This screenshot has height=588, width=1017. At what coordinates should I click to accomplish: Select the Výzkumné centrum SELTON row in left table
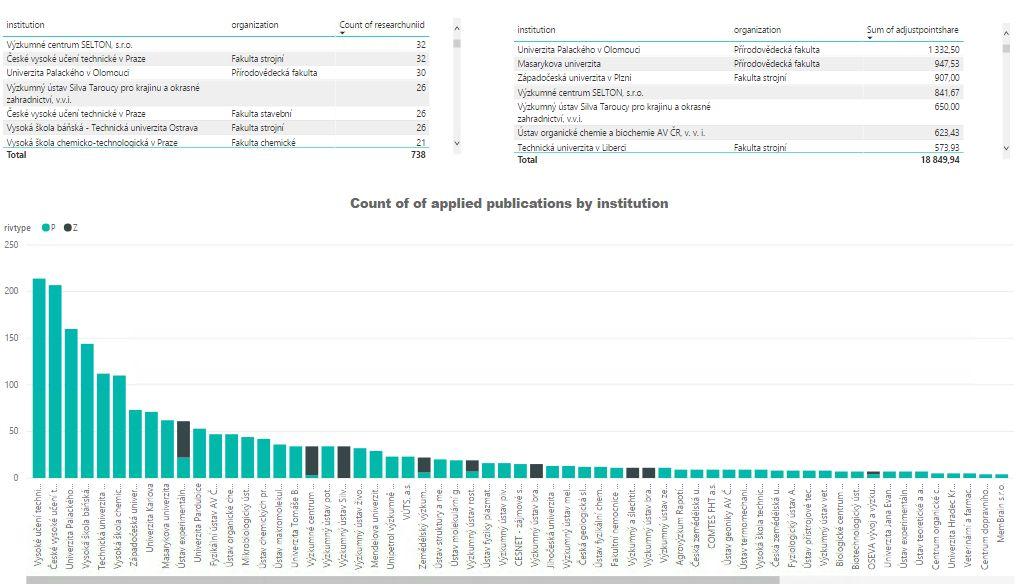pos(216,45)
